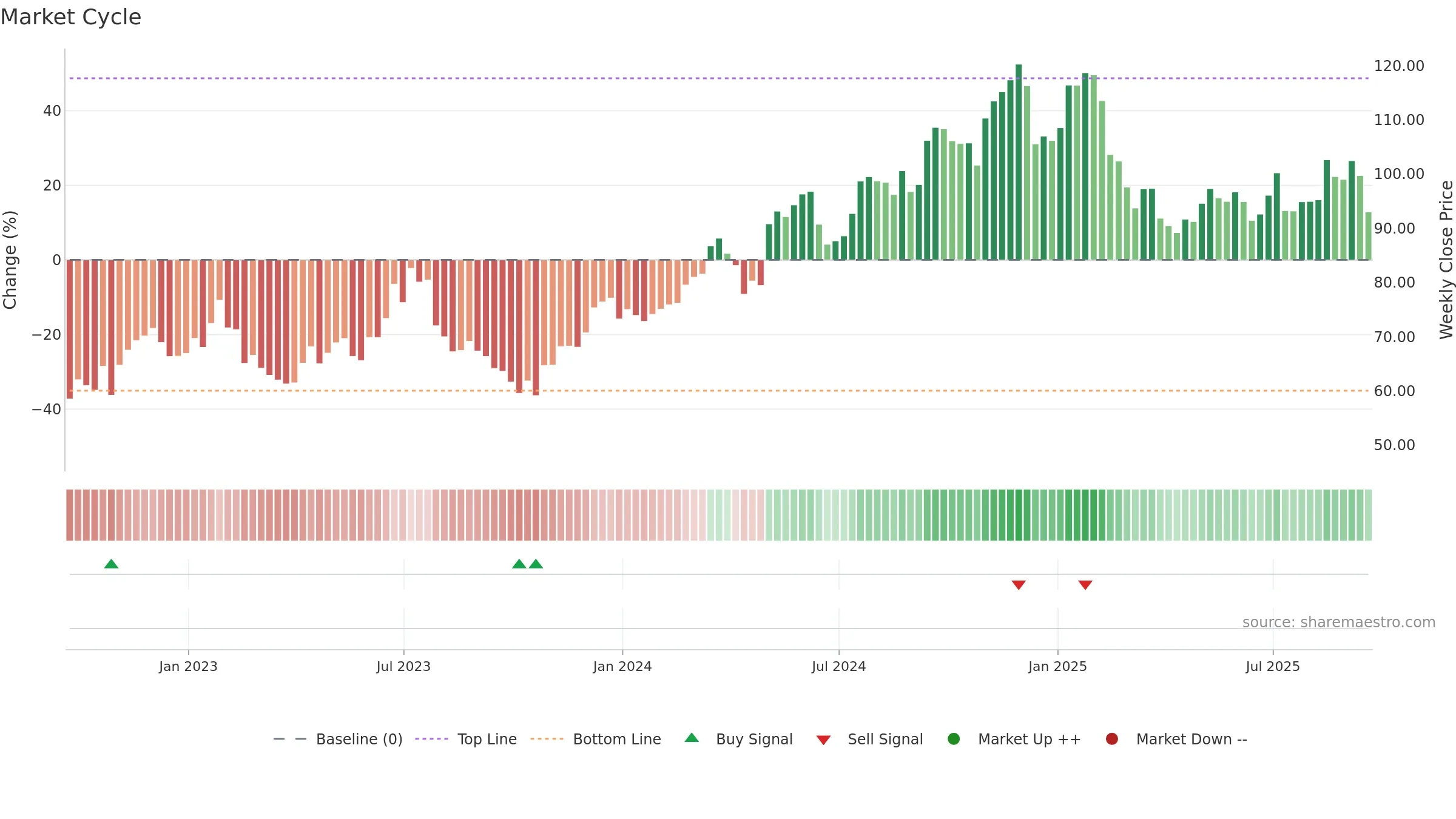Click the grey dashed Baseline legend sample

[x=290, y=739]
